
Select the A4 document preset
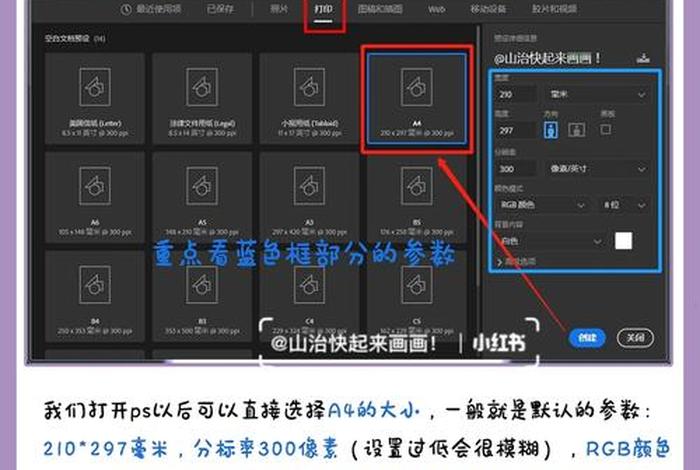point(417,99)
